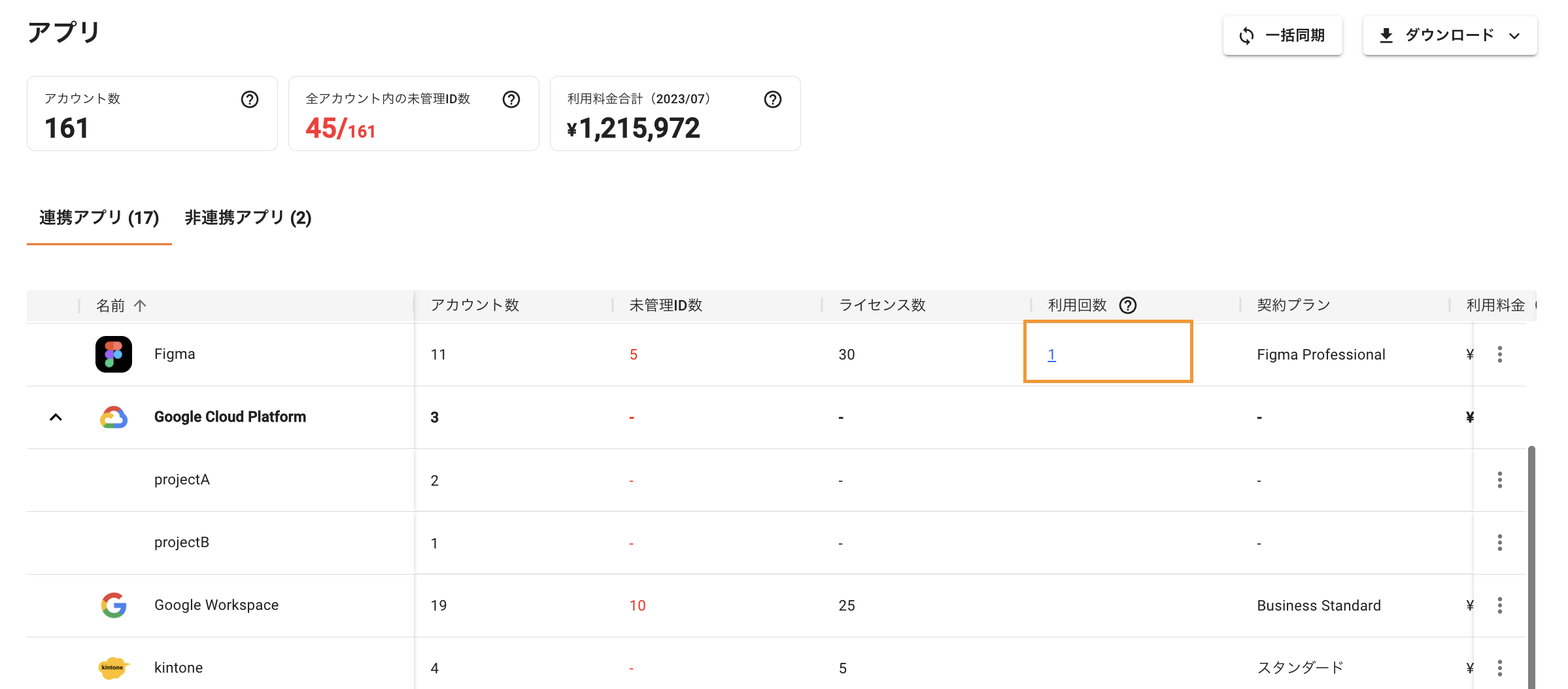Viewport: 1568px width, 689px height.
Task: Click the projectB row name
Action: coord(182,543)
